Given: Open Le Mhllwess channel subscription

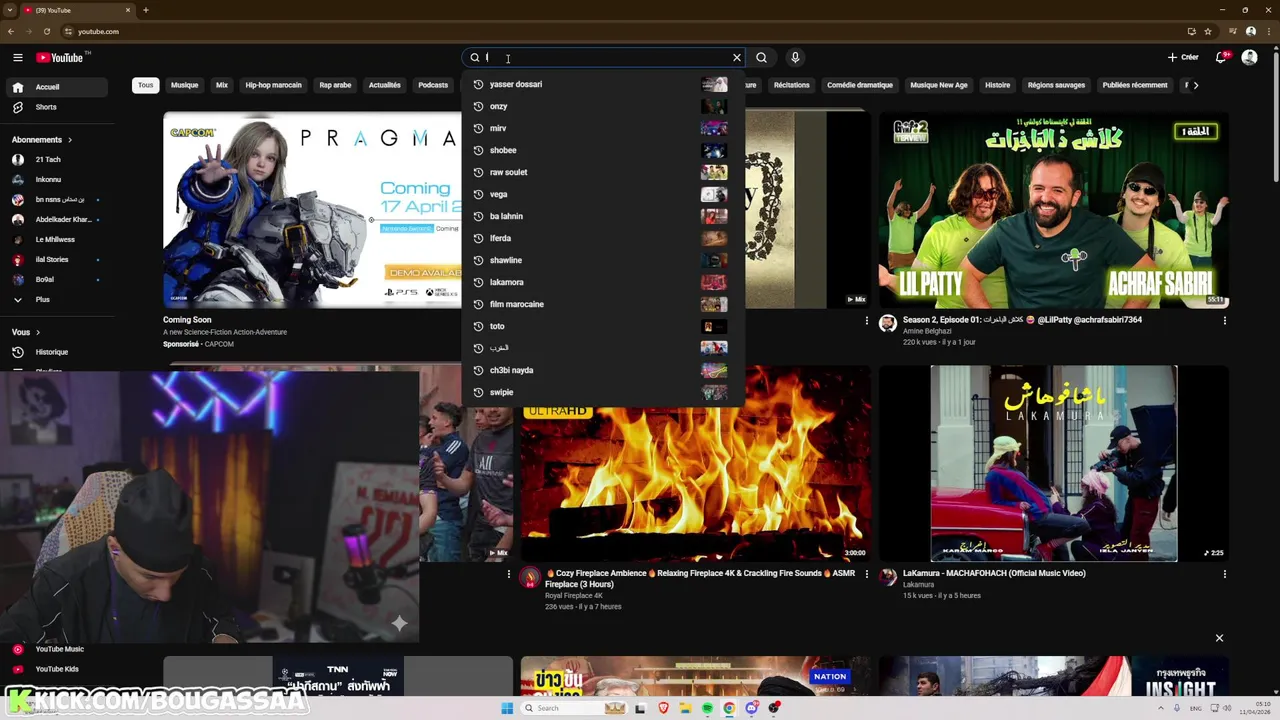Looking at the screenshot, I should [55, 240].
